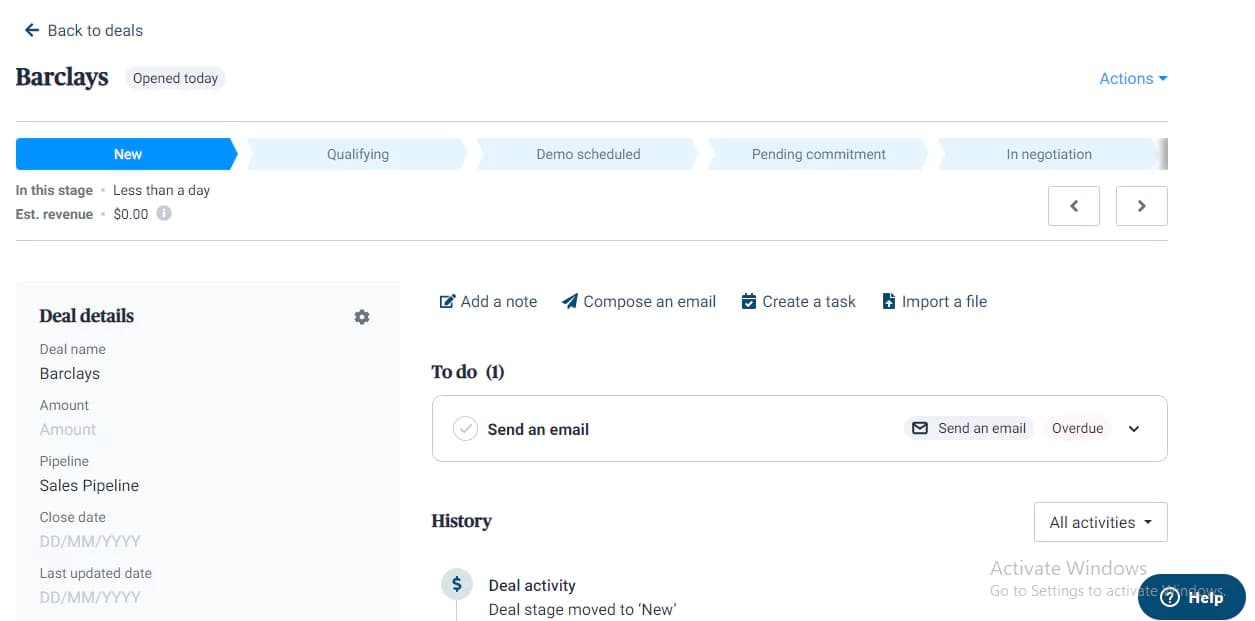Click the Send an email task title
Image resolution: width=1255 pixels, height=621 pixels.
[538, 429]
